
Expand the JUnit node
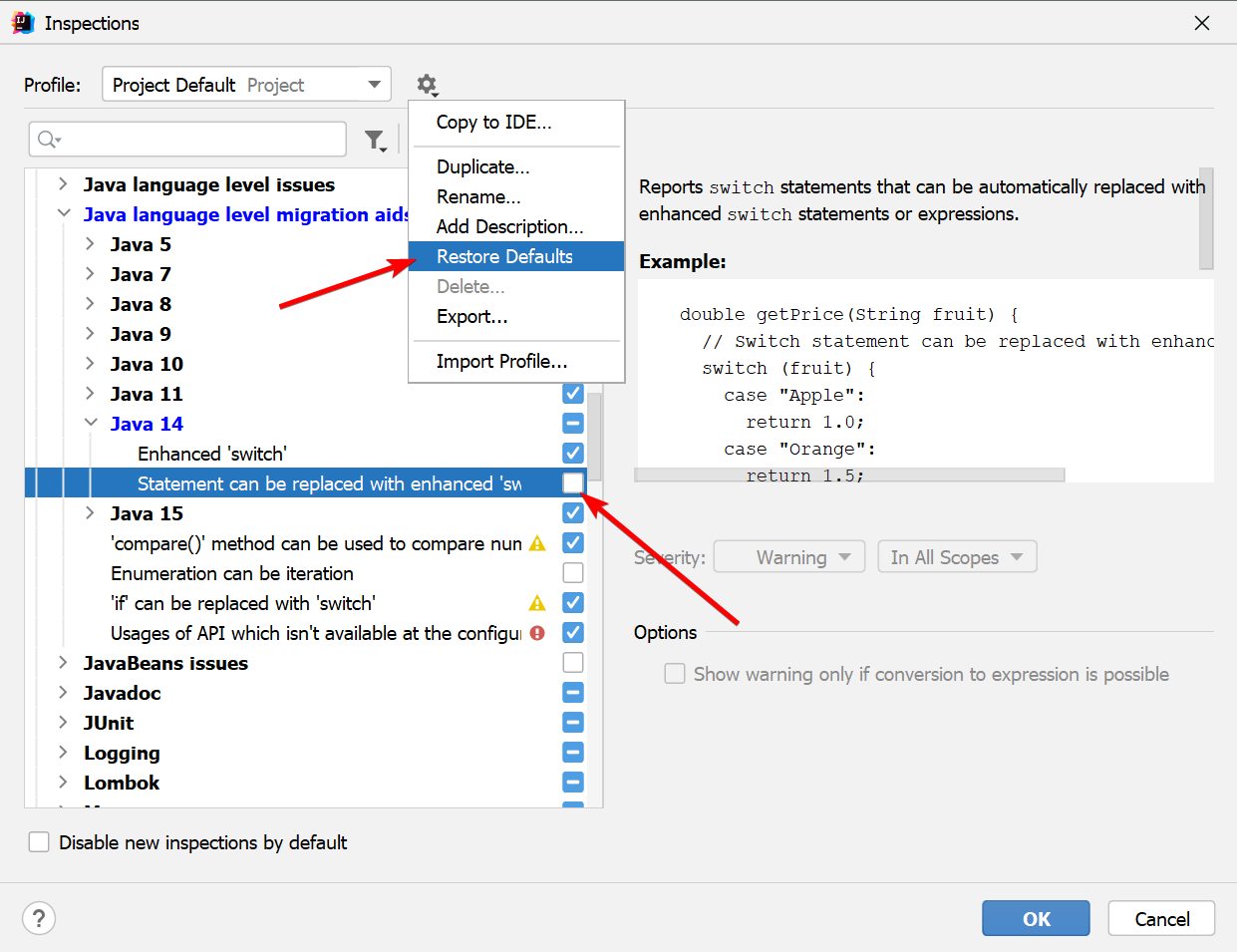pyautogui.click(x=63, y=723)
